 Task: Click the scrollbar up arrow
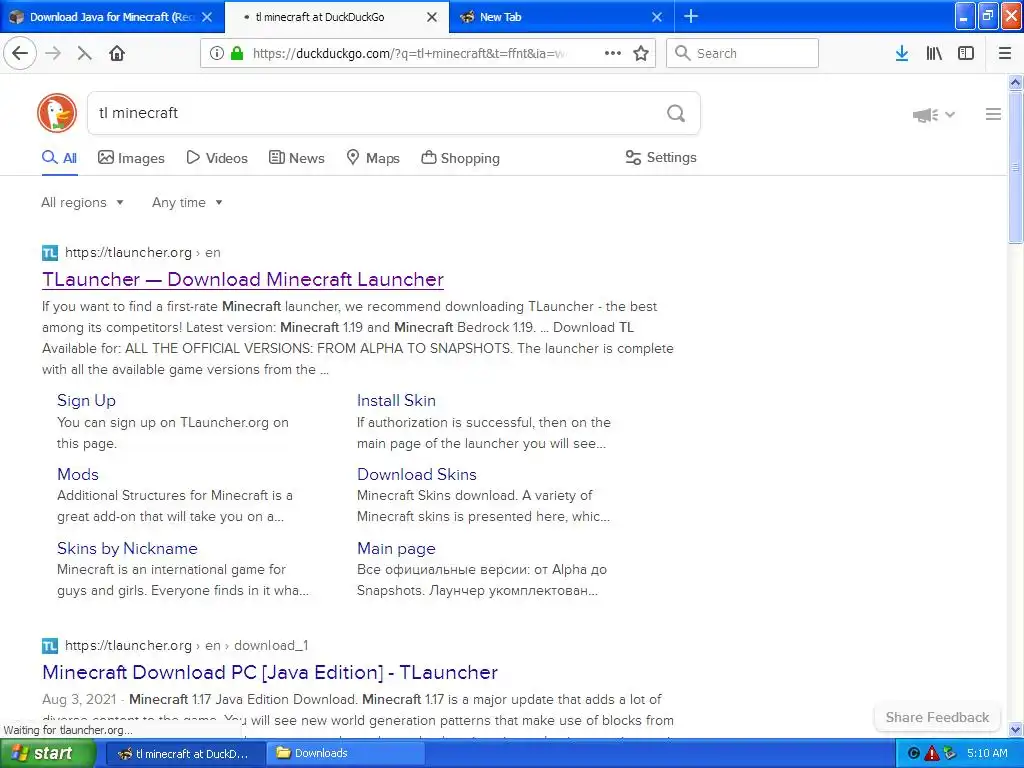[x=1015, y=83]
